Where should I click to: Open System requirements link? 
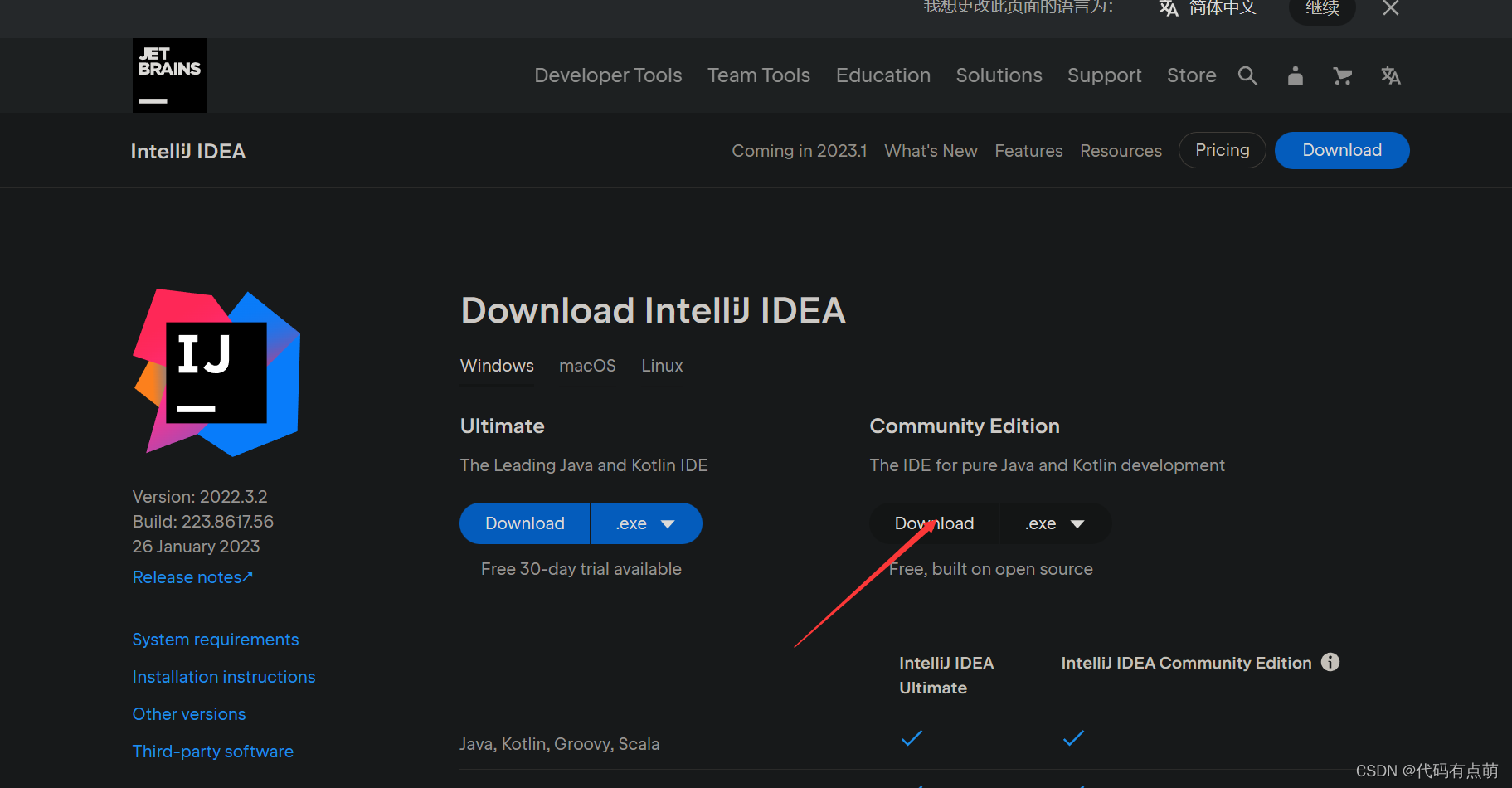click(x=216, y=640)
